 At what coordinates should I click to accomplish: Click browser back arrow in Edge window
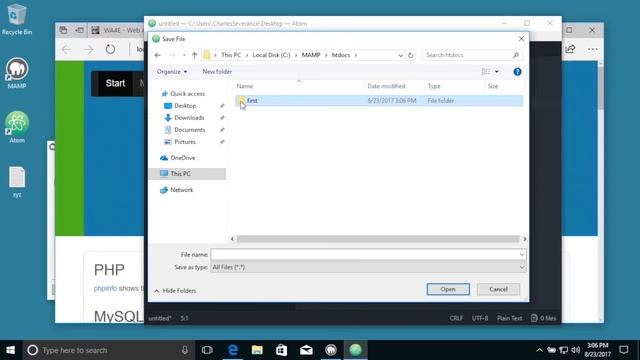[67, 49]
